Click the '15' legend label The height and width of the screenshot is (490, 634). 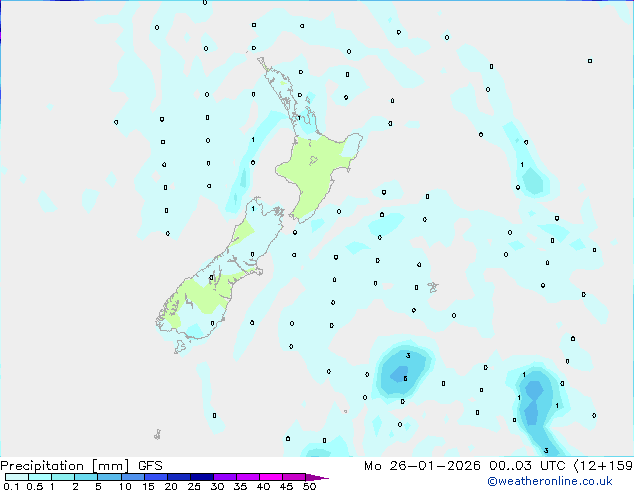[x=148, y=486]
